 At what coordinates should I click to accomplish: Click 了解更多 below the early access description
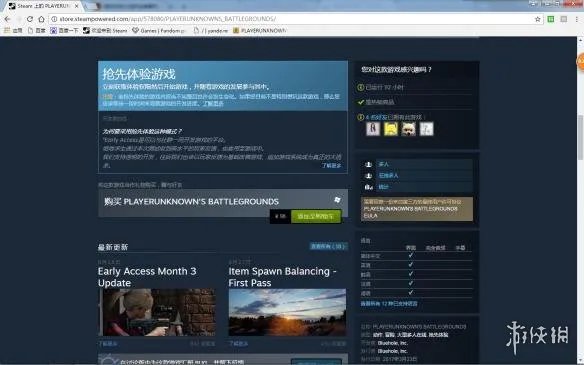pyautogui.click(x=331, y=165)
